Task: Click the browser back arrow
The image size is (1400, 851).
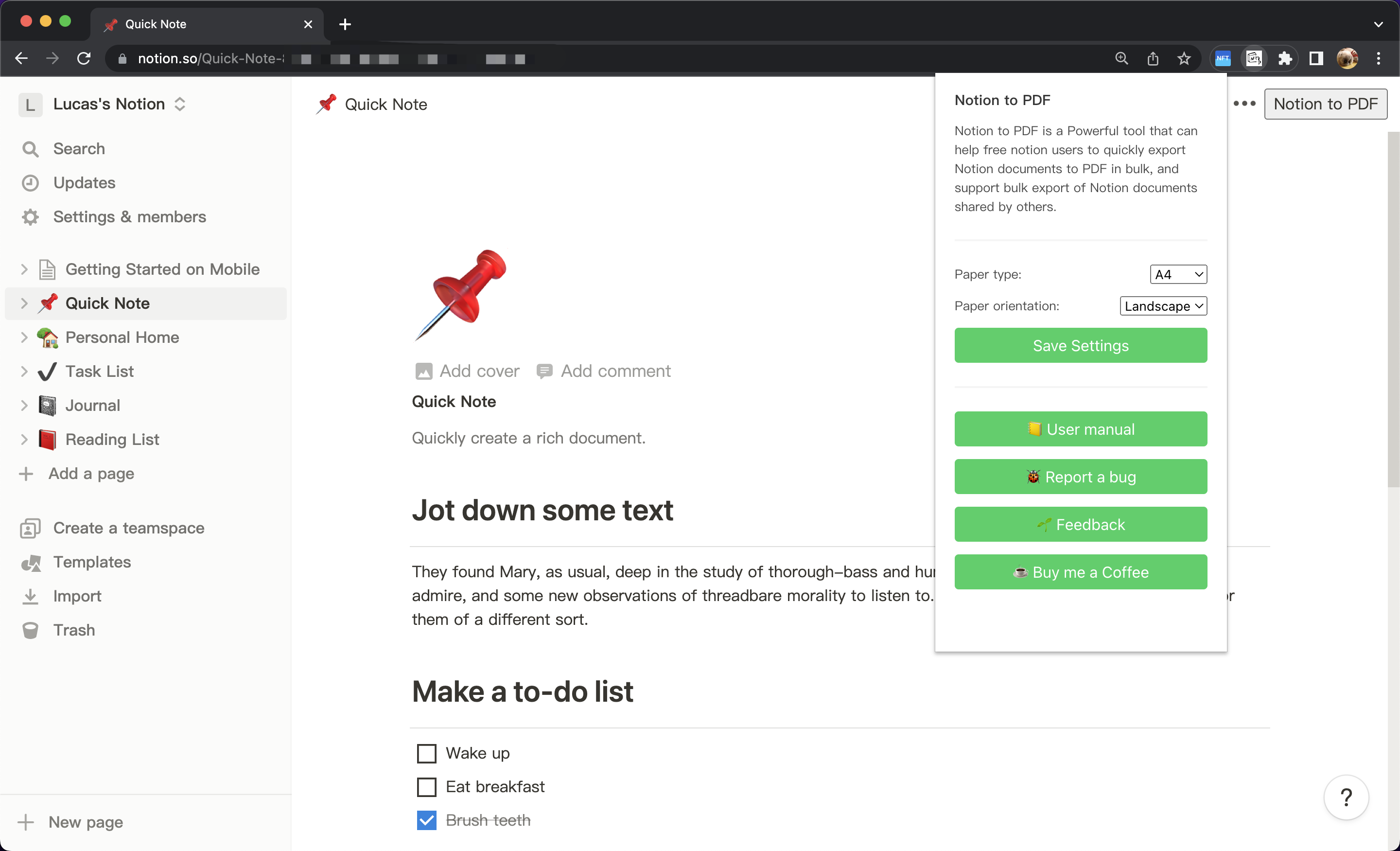Action: coord(21,58)
